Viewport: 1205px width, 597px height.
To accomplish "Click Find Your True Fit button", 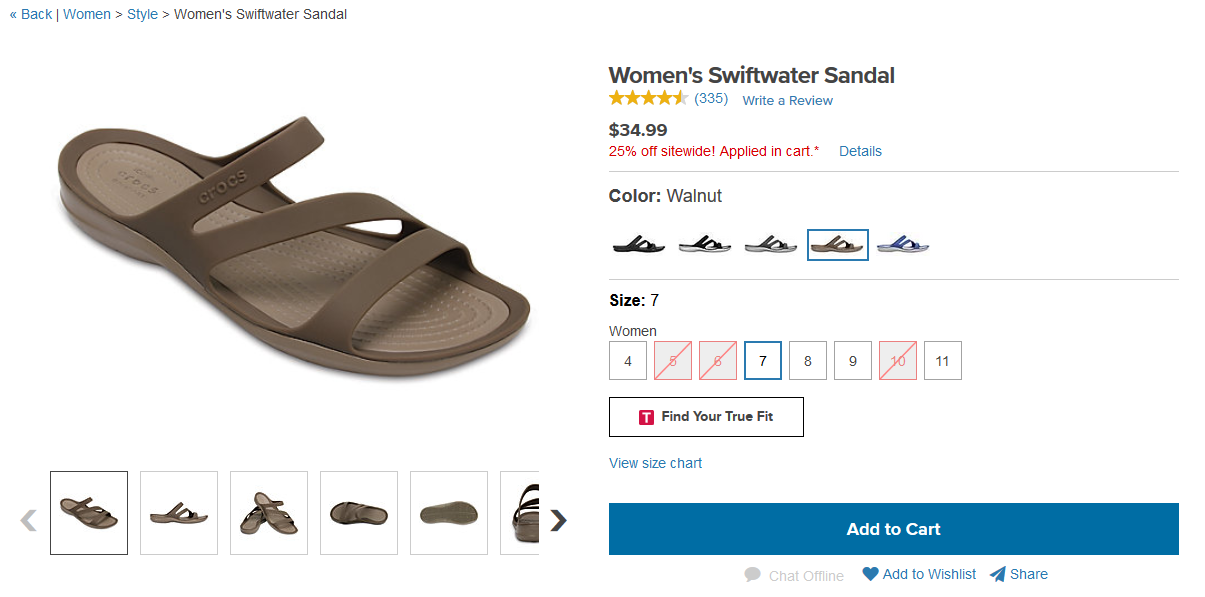I will click(706, 417).
